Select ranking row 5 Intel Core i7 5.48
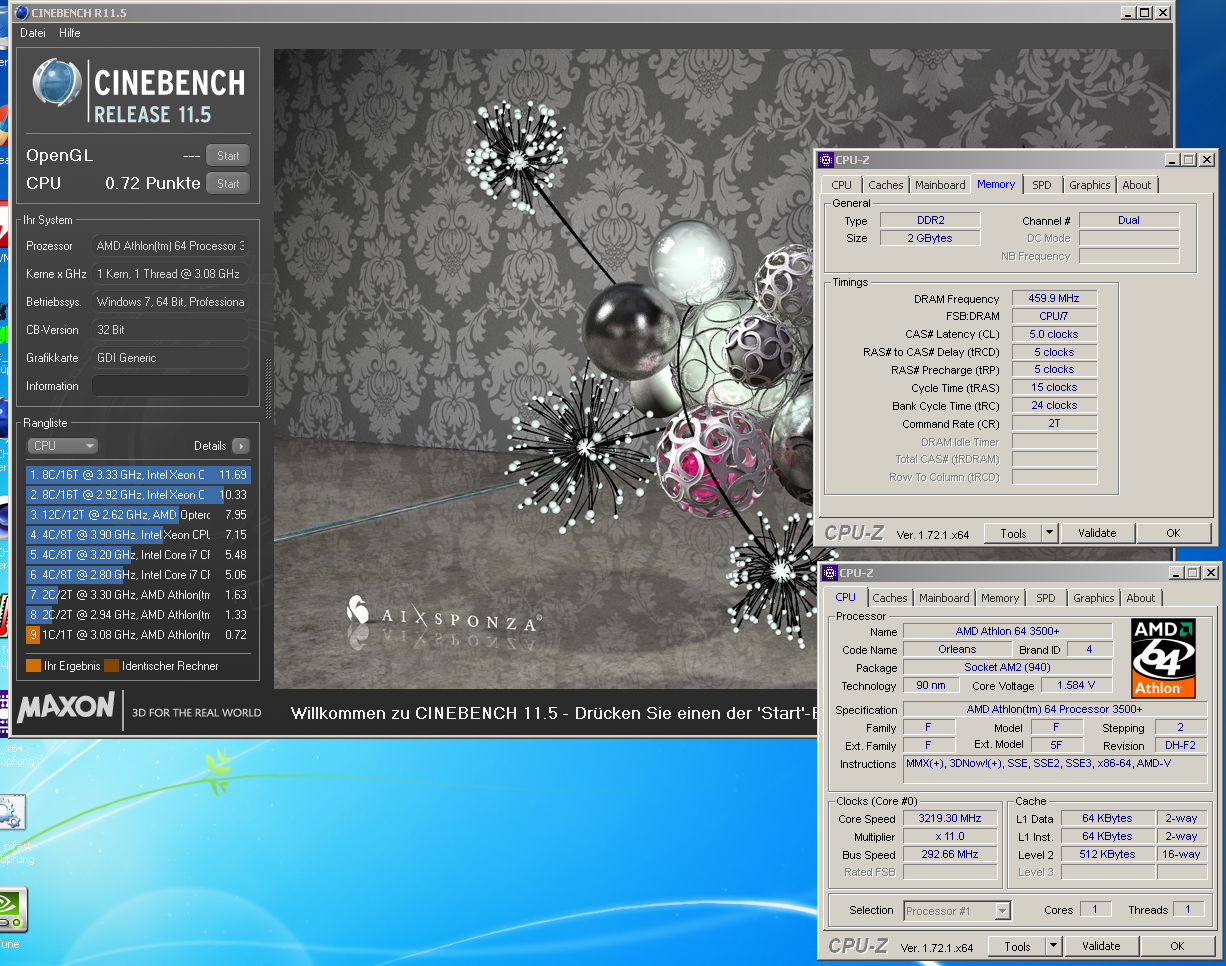This screenshot has width=1226, height=966. pyautogui.click(x=138, y=555)
